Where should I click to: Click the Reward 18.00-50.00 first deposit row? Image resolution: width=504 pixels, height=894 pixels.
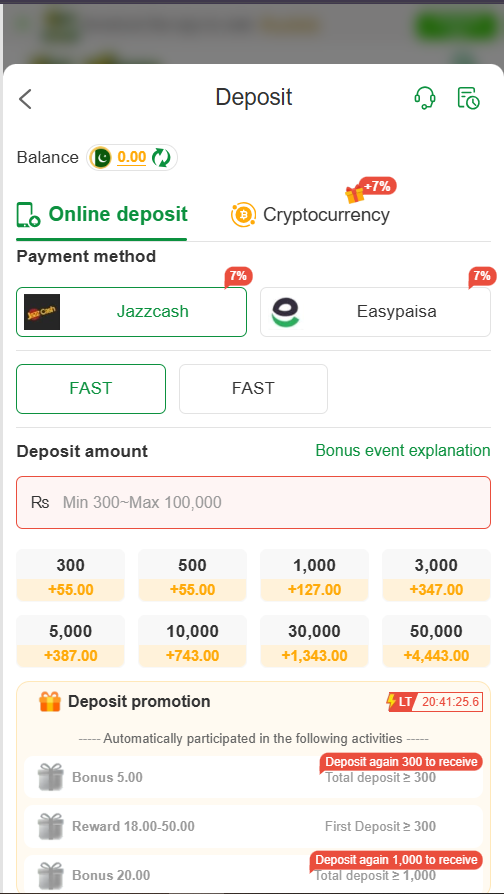[x=253, y=826]
